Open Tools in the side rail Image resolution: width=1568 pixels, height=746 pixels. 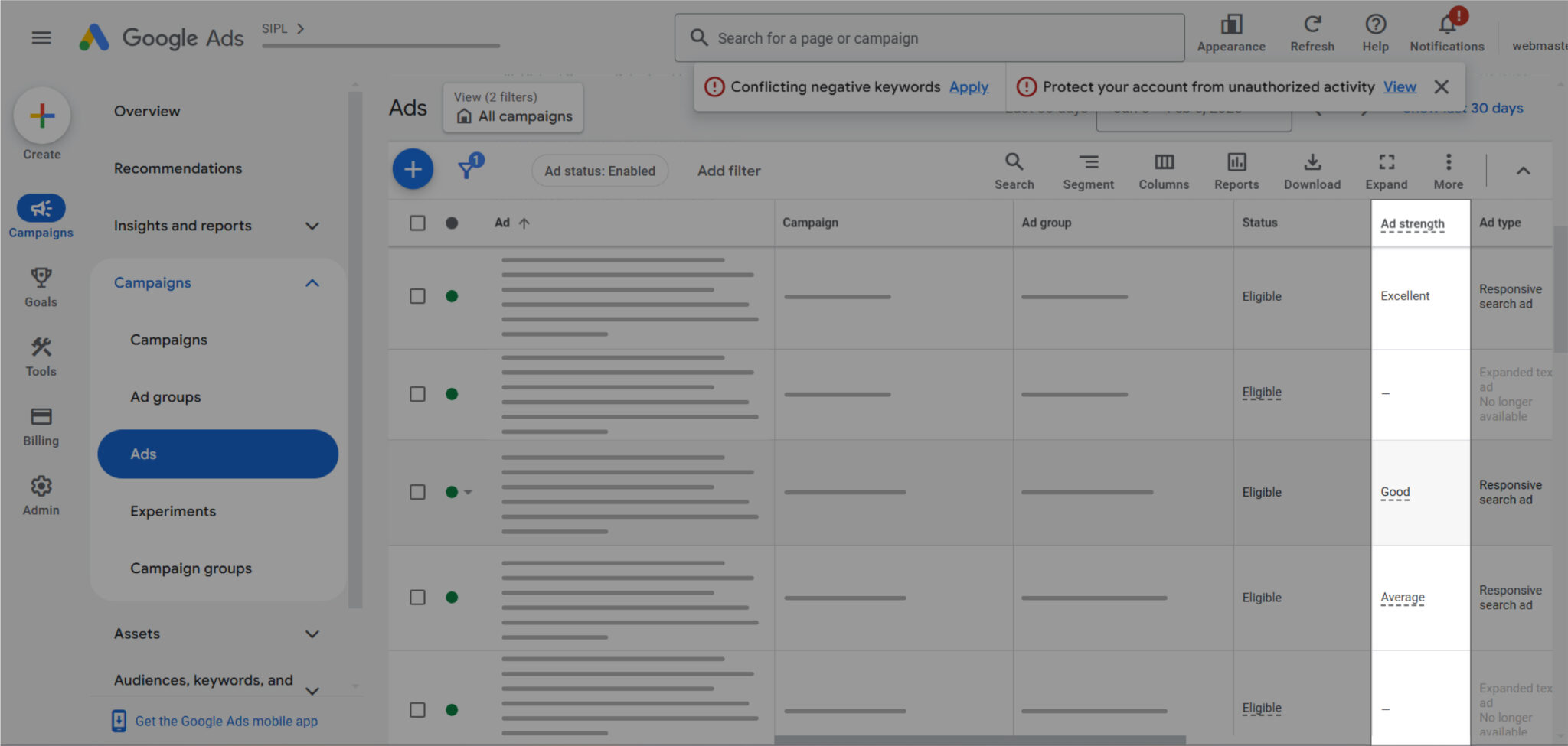41,357
